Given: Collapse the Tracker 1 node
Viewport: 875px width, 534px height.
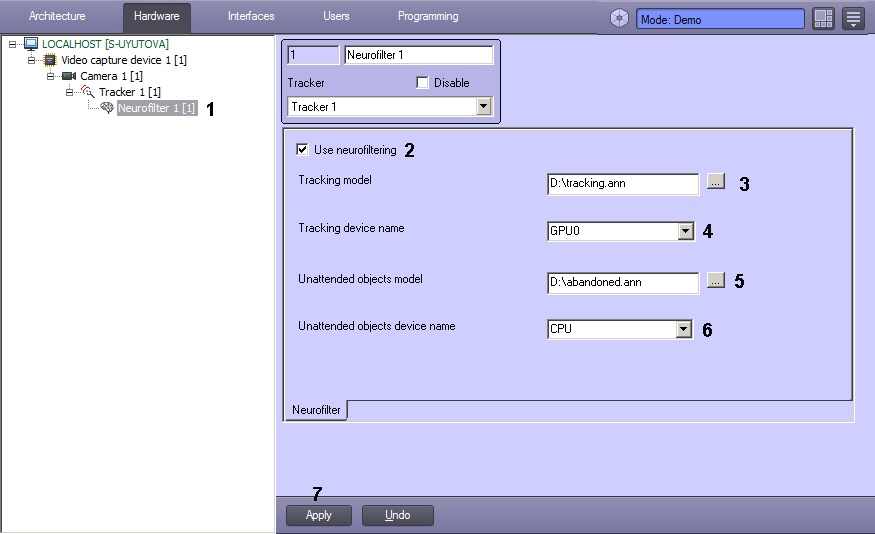Looking at the screenshot, I should coord(69,92).
